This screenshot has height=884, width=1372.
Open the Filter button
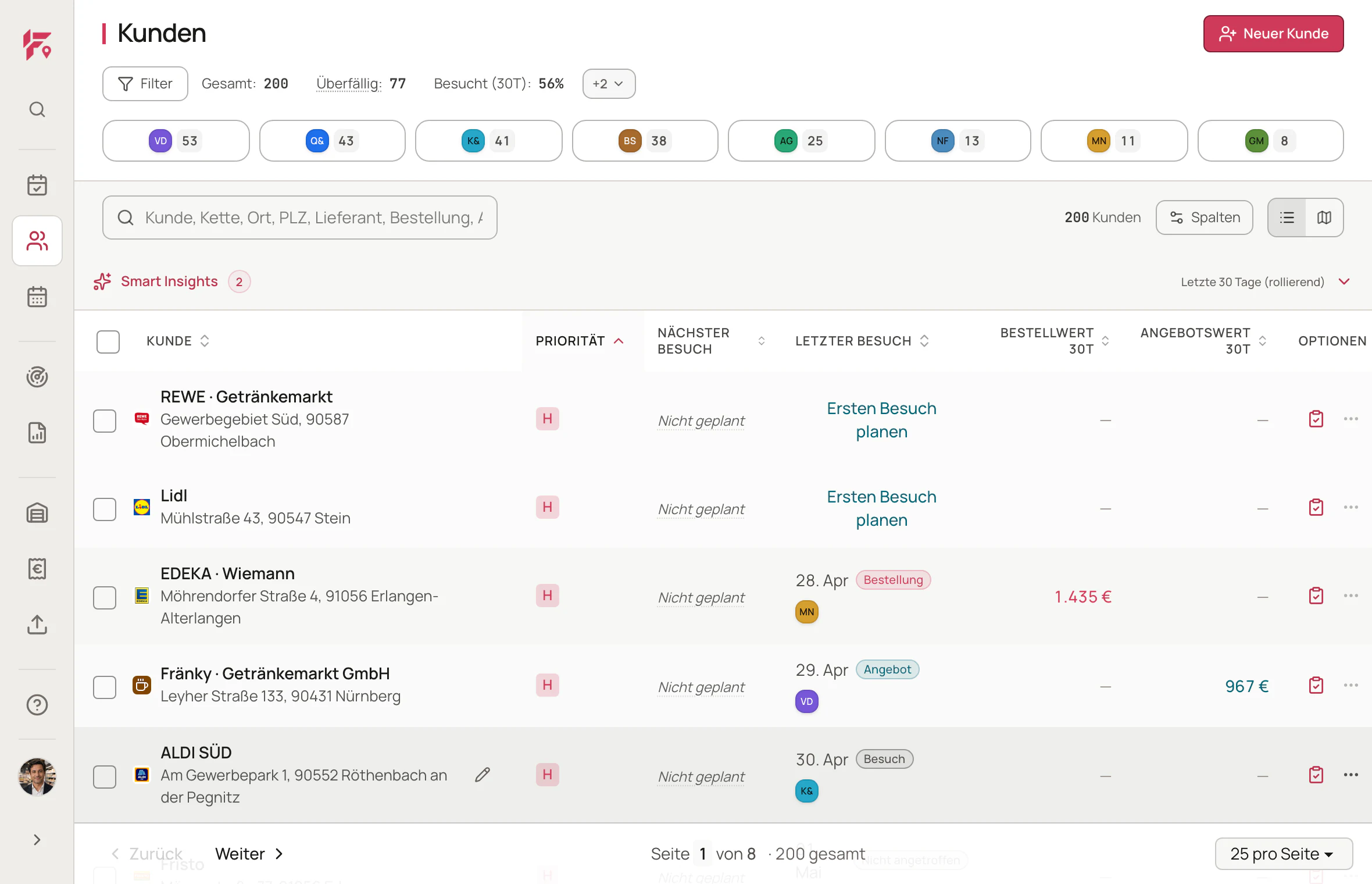click(x=145, y=84)
